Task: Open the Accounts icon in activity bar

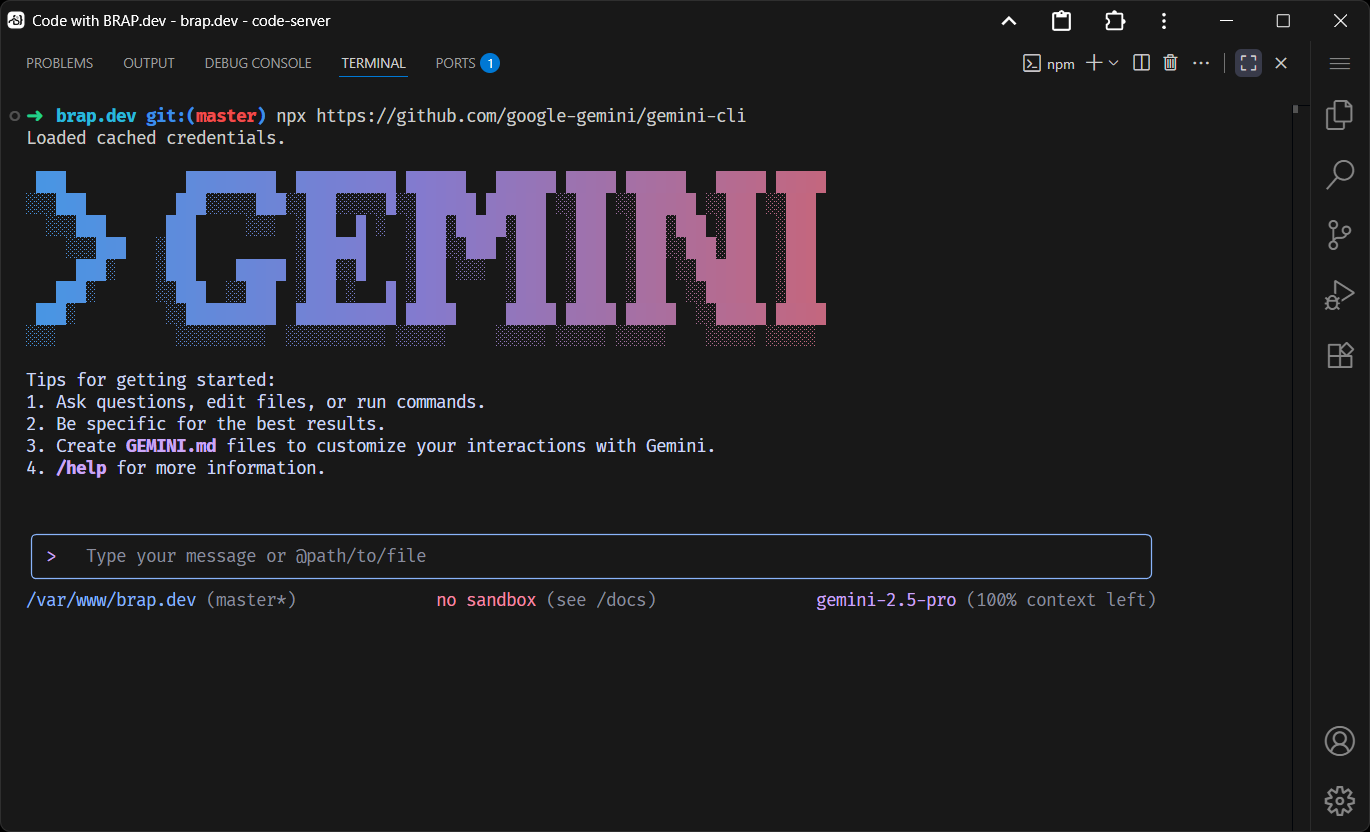Action: point(1339,741)
